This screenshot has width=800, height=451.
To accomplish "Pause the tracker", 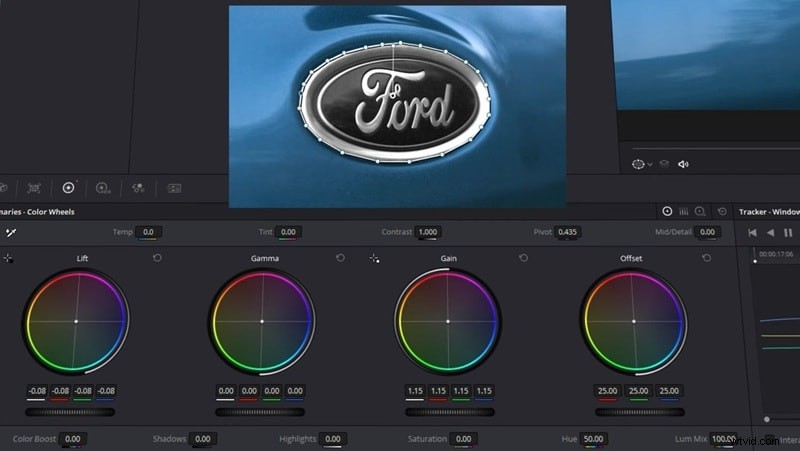I will tap(788, 233).
